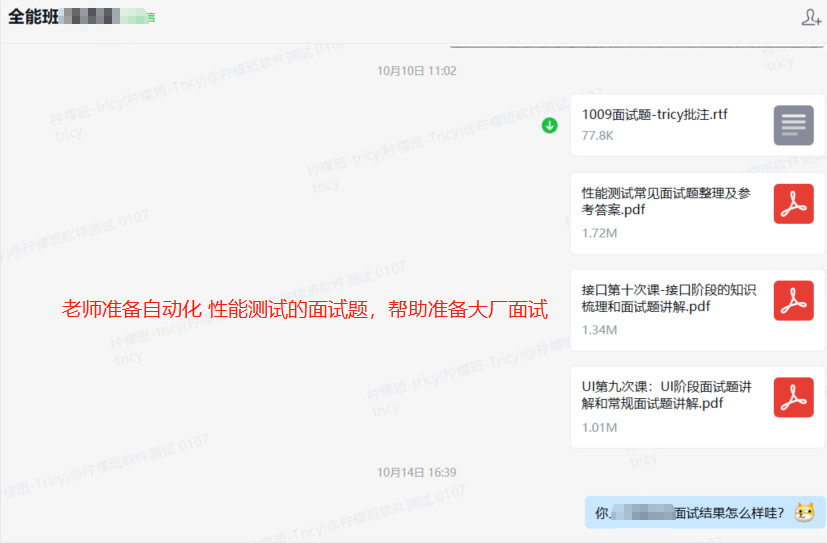The height and width of the screenshot is (543, 827).
Task: Click the 1.34M file size label
Action: [599, 330]
